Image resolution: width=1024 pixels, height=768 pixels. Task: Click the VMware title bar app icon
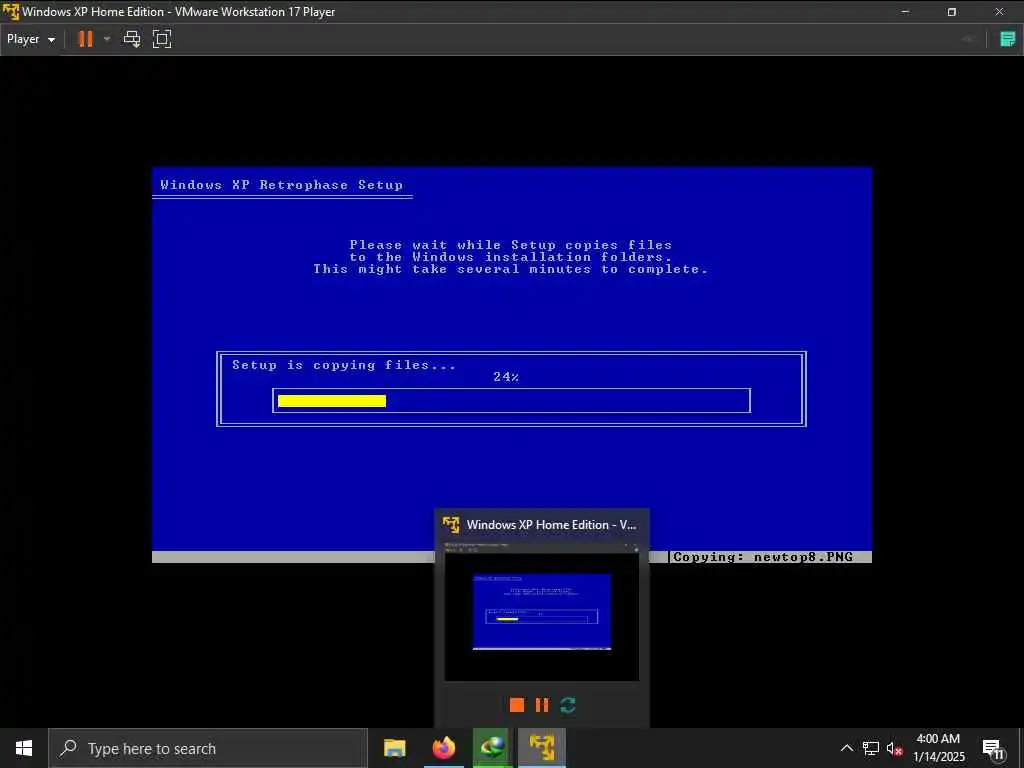pos(11,12)
